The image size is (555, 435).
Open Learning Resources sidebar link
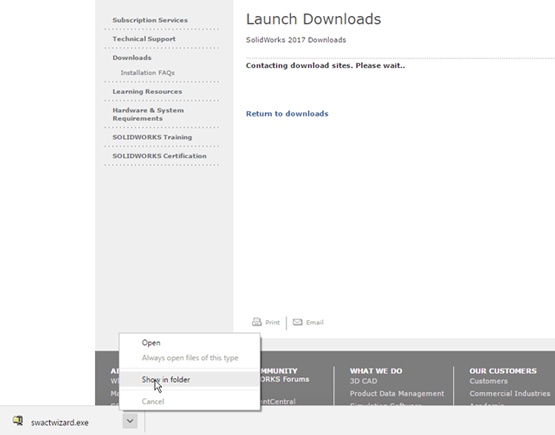click(147, 91)
